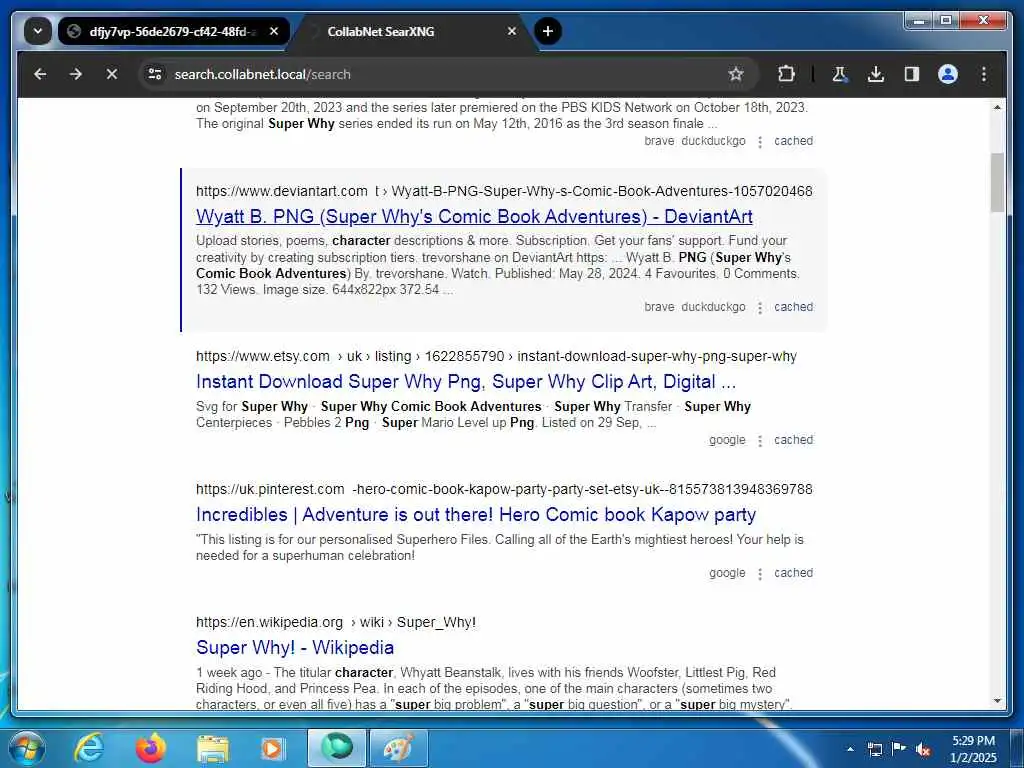Open cached link for Etsy result

(x=793, y=440)
